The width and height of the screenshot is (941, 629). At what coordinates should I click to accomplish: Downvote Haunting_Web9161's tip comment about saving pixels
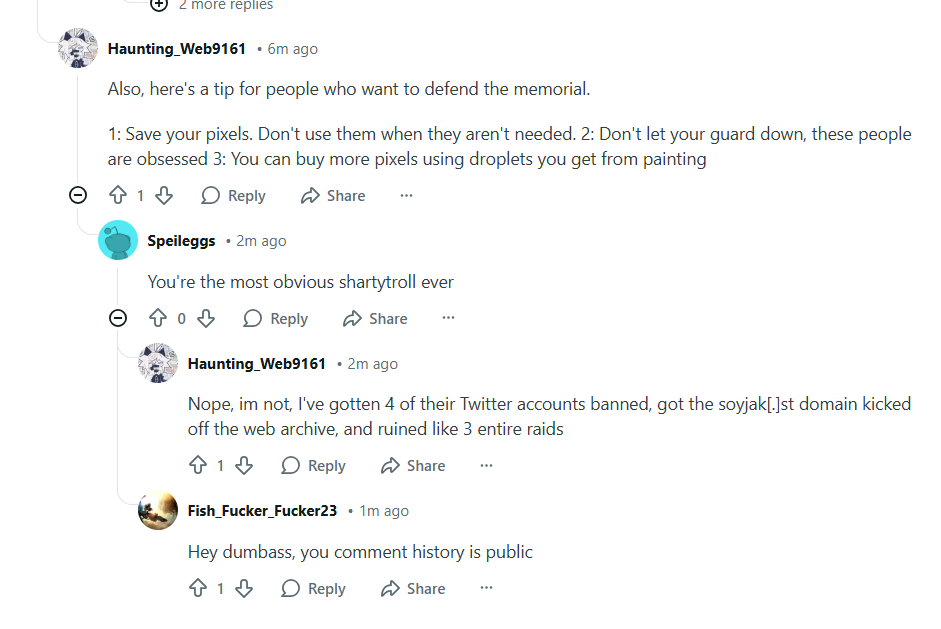(165, 196)
